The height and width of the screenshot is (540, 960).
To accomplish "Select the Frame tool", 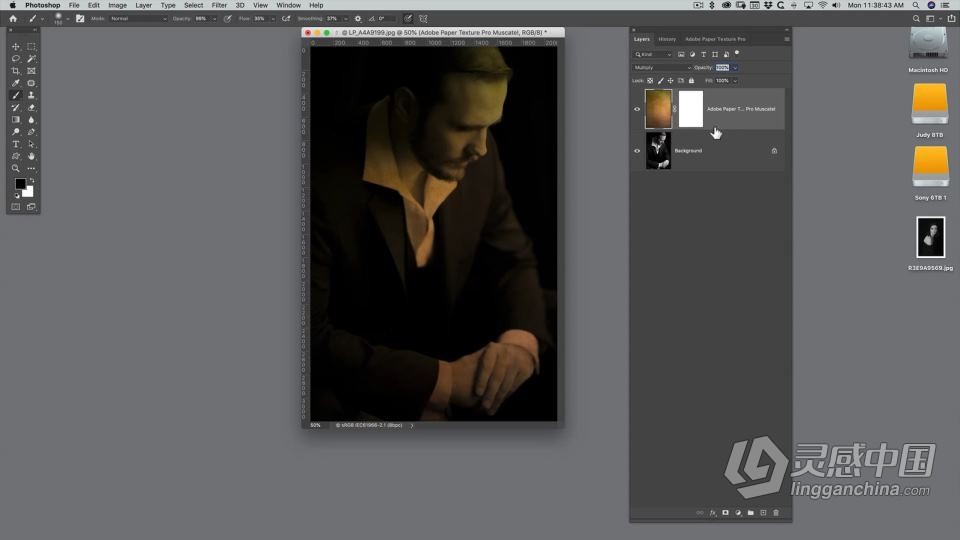I will [x=31, y=71].
